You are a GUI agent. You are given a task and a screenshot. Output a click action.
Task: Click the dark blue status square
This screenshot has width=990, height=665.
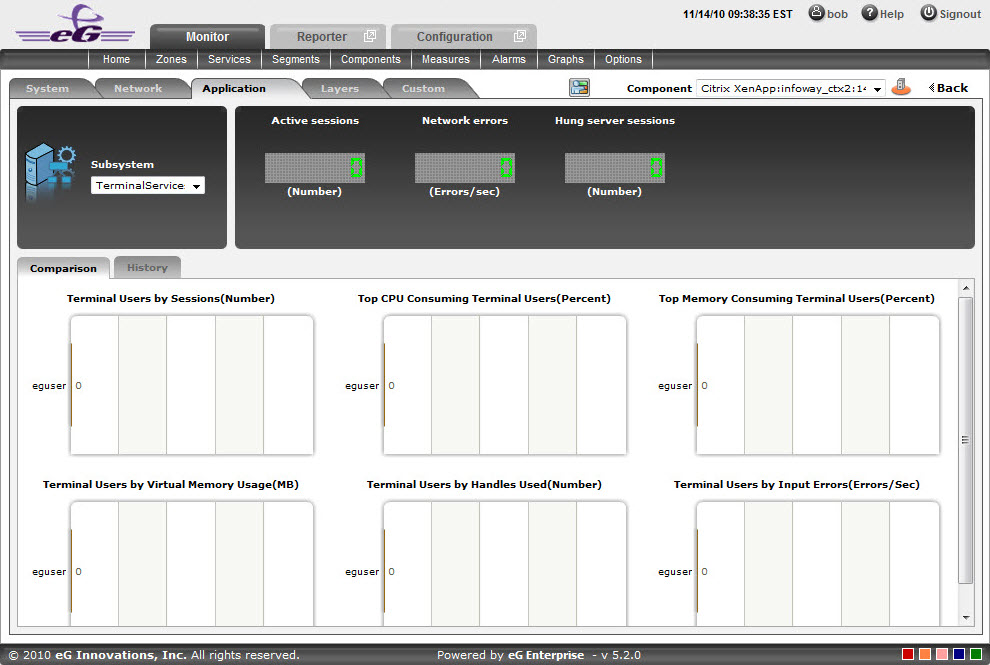pos(959,654)
